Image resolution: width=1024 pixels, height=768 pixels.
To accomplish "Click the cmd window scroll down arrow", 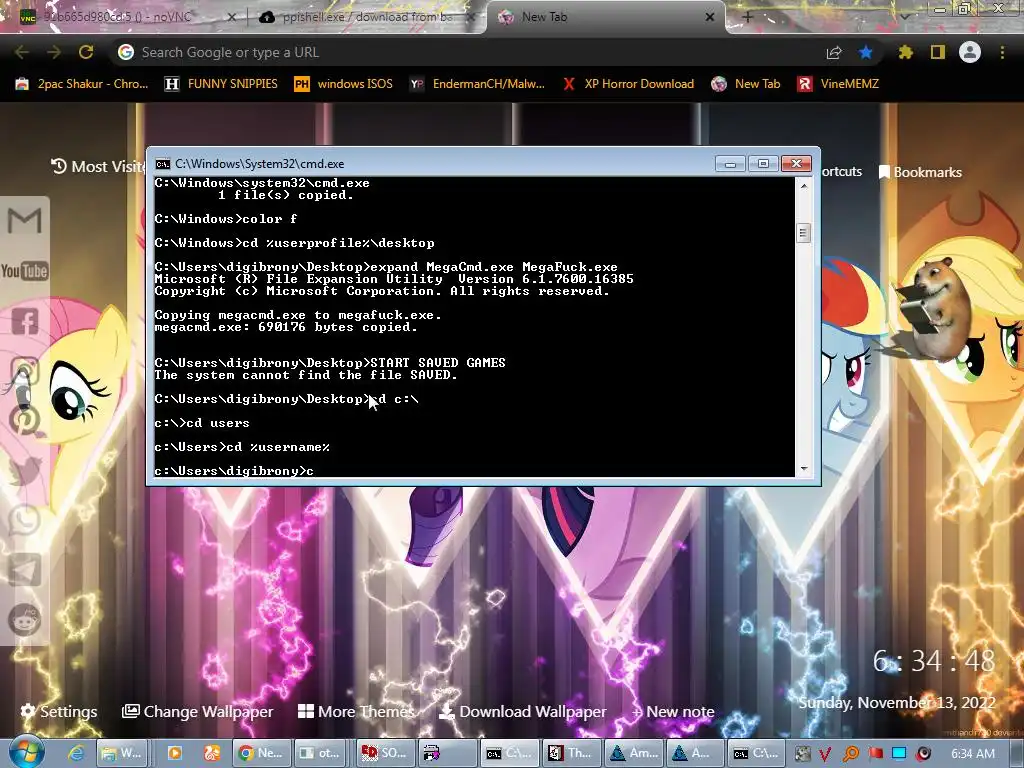I will pyautogui.click(x=804, y=468).
